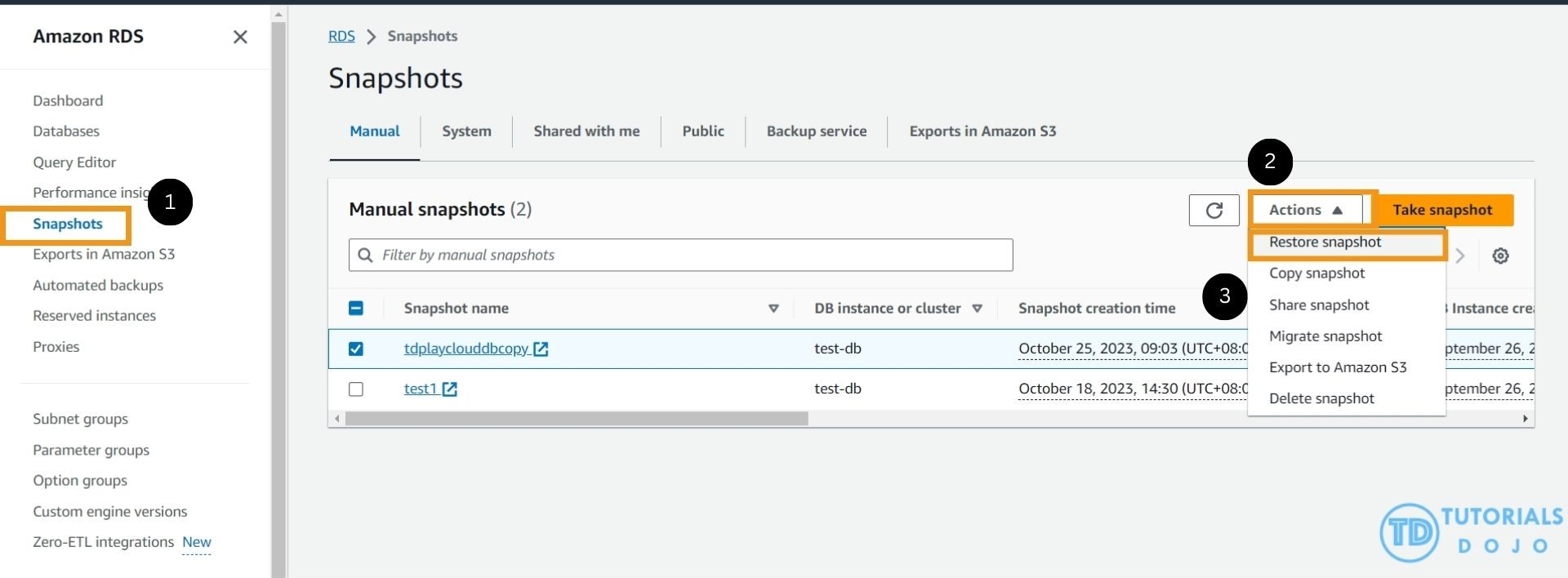Click external link icon next to tdplayclouddbcopy
This screenshot has height=578, width=1568.
point(541,349)
